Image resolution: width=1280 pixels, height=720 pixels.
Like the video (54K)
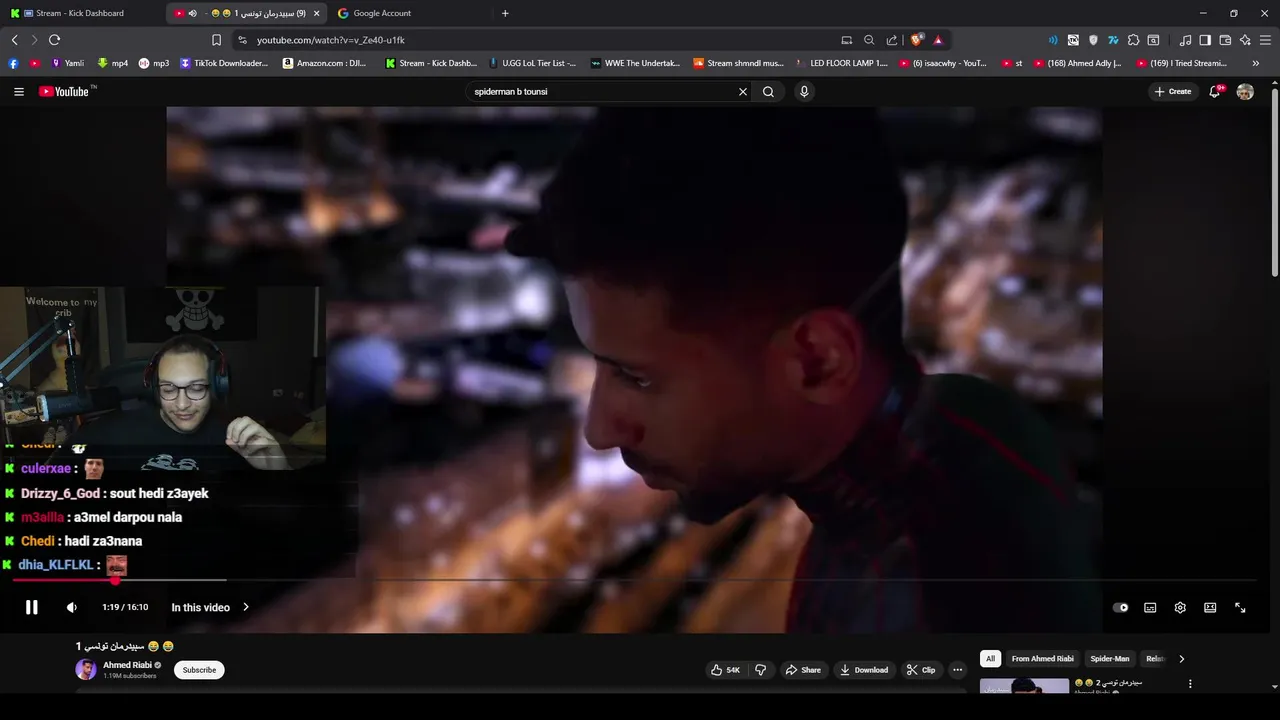point(725,670)
